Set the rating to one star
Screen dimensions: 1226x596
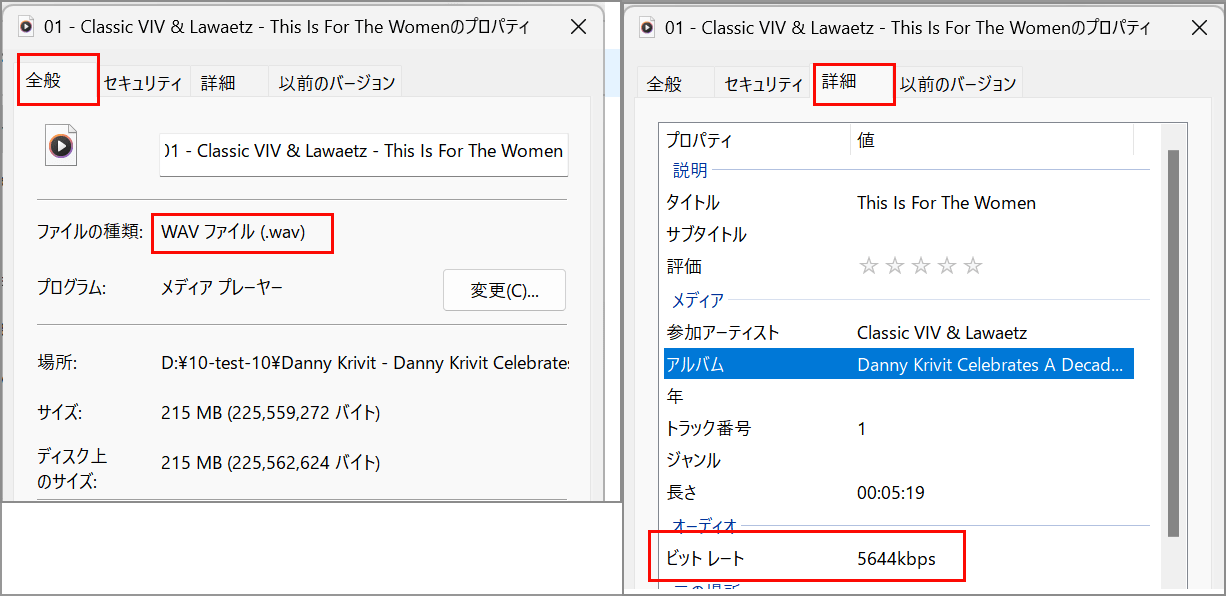click(x=868, y=266)
